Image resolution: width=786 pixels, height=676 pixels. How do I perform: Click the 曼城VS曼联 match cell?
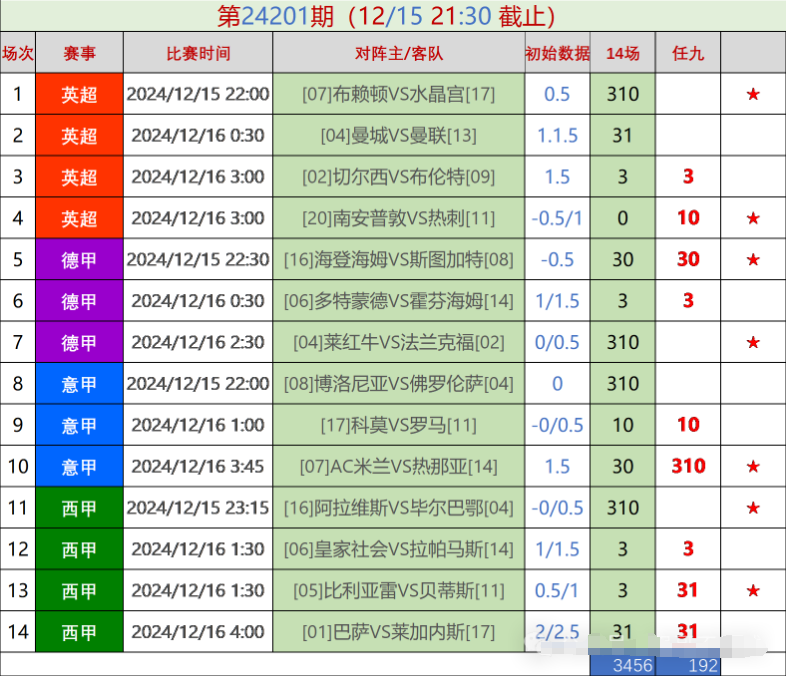pos(398,135)
